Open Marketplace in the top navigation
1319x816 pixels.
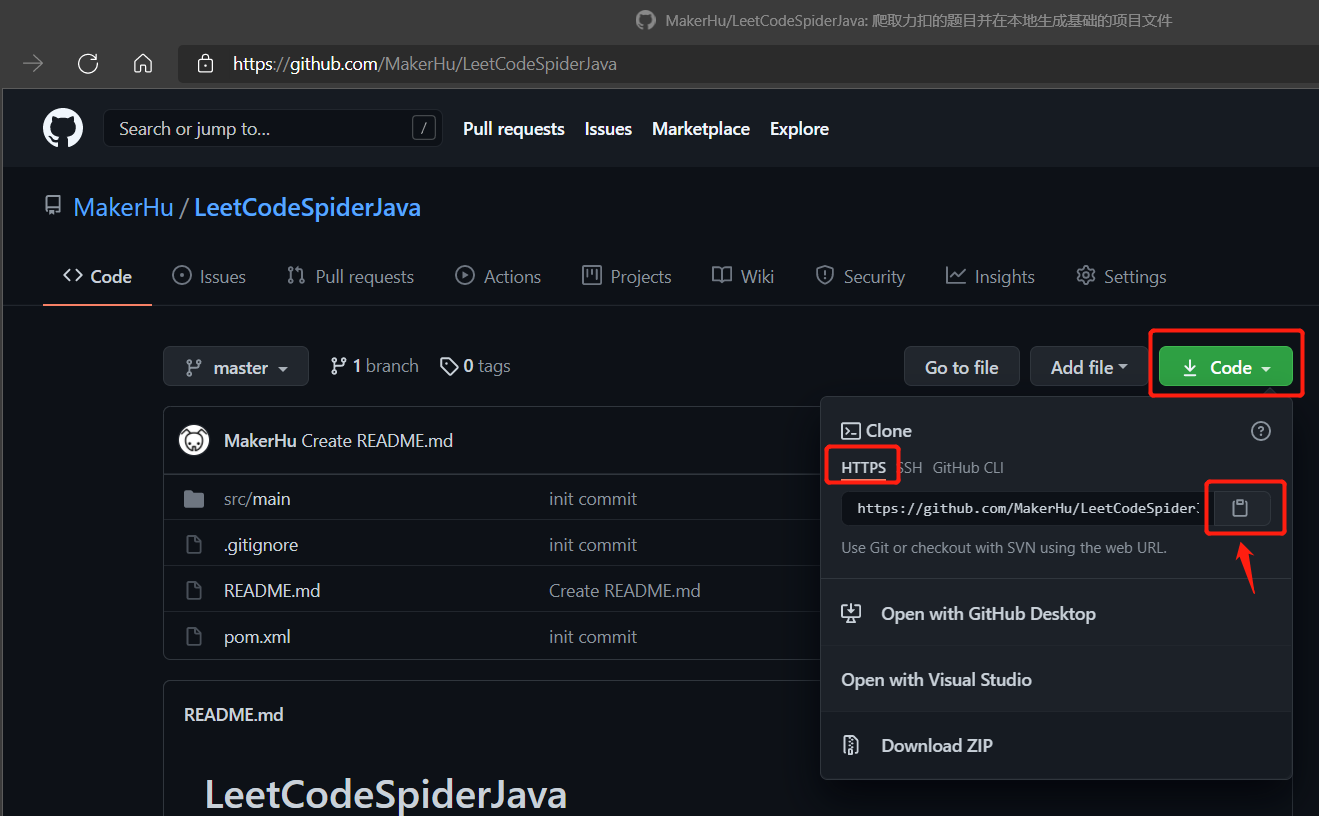point(701,129)
